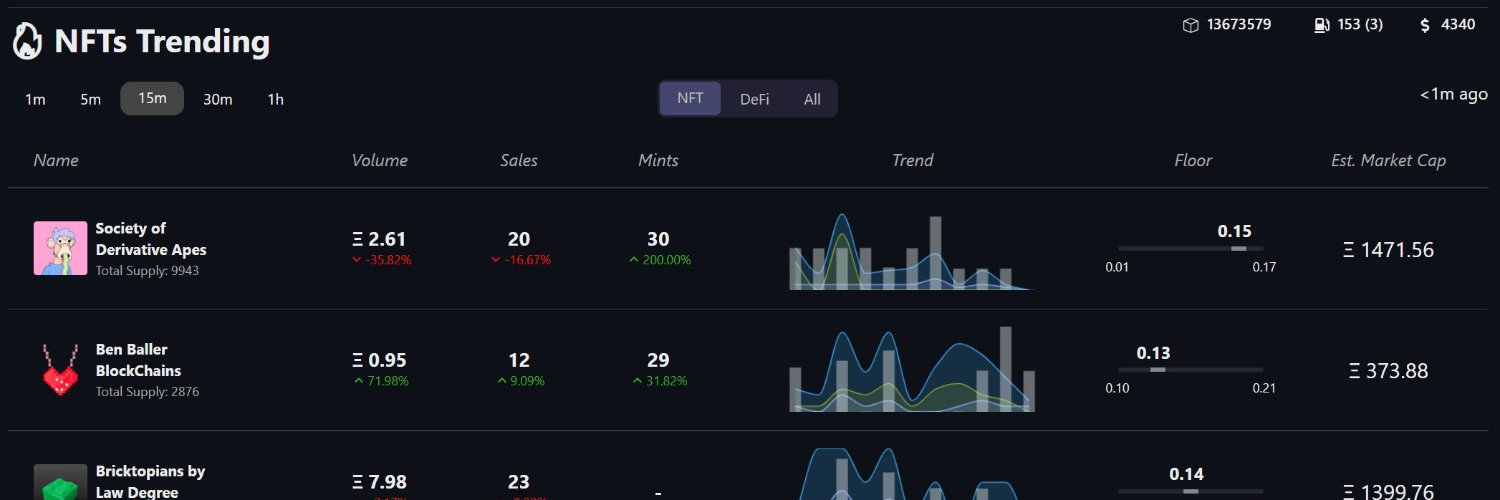Select the 30m time range
This screenshot has height=500, width=1500.
tap(218, 99)
